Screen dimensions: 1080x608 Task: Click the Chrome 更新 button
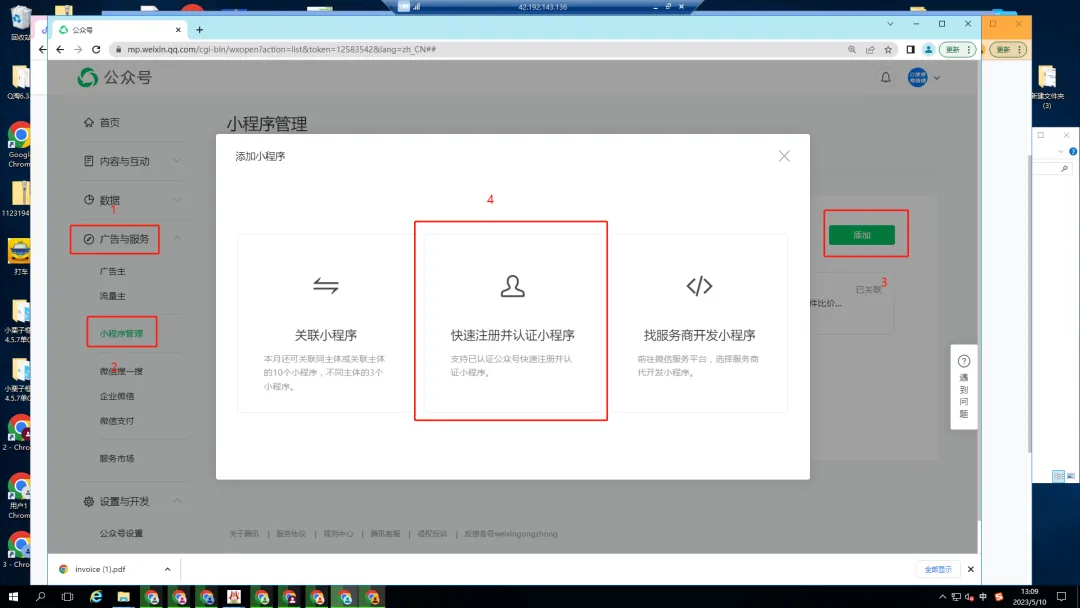957,50
